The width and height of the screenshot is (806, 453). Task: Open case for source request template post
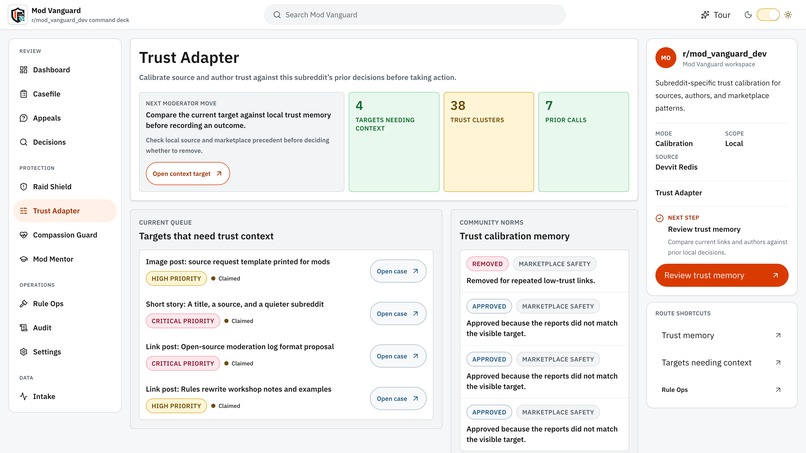(x=398, y=271)
